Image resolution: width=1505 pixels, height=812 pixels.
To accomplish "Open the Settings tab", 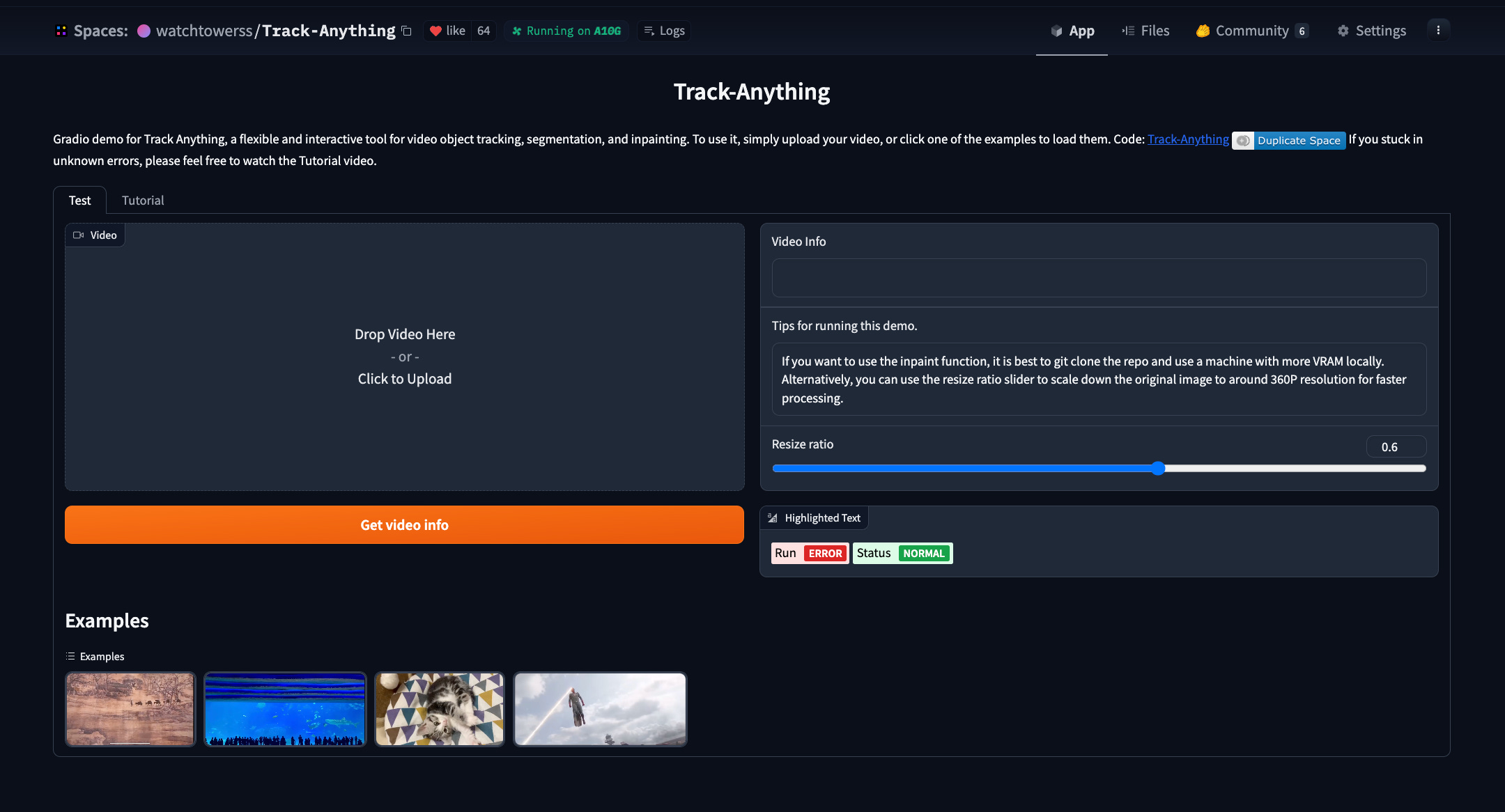I will [x=1371, y=31].
